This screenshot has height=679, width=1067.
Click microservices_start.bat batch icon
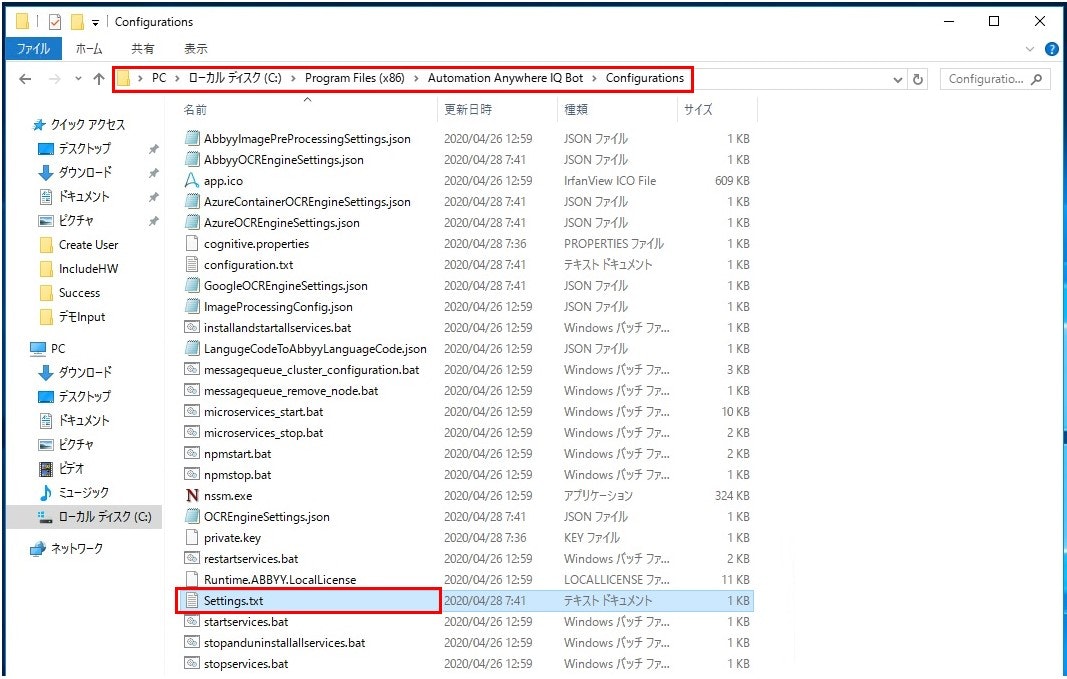[193, 412]
